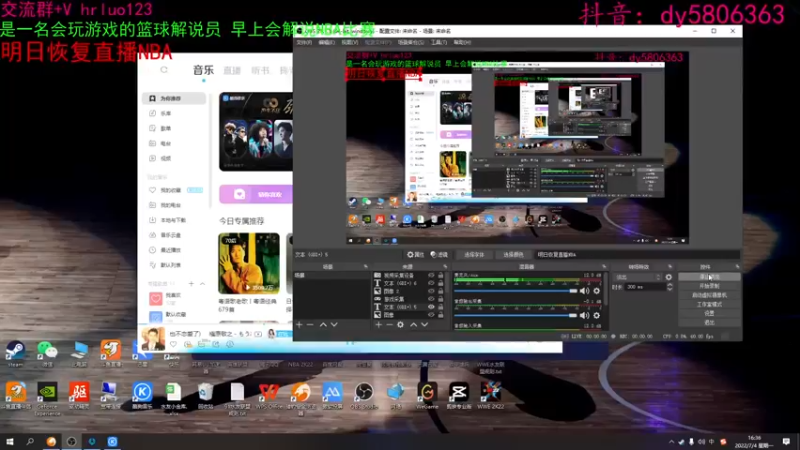This screenshot has height=450, width=800.
Task: Toggle lock on 视频采集设备 source
Action: [440, 276]
